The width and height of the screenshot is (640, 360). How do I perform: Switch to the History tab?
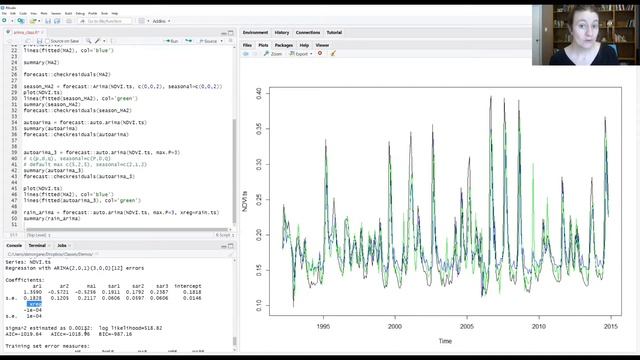(x=282, y=32)
